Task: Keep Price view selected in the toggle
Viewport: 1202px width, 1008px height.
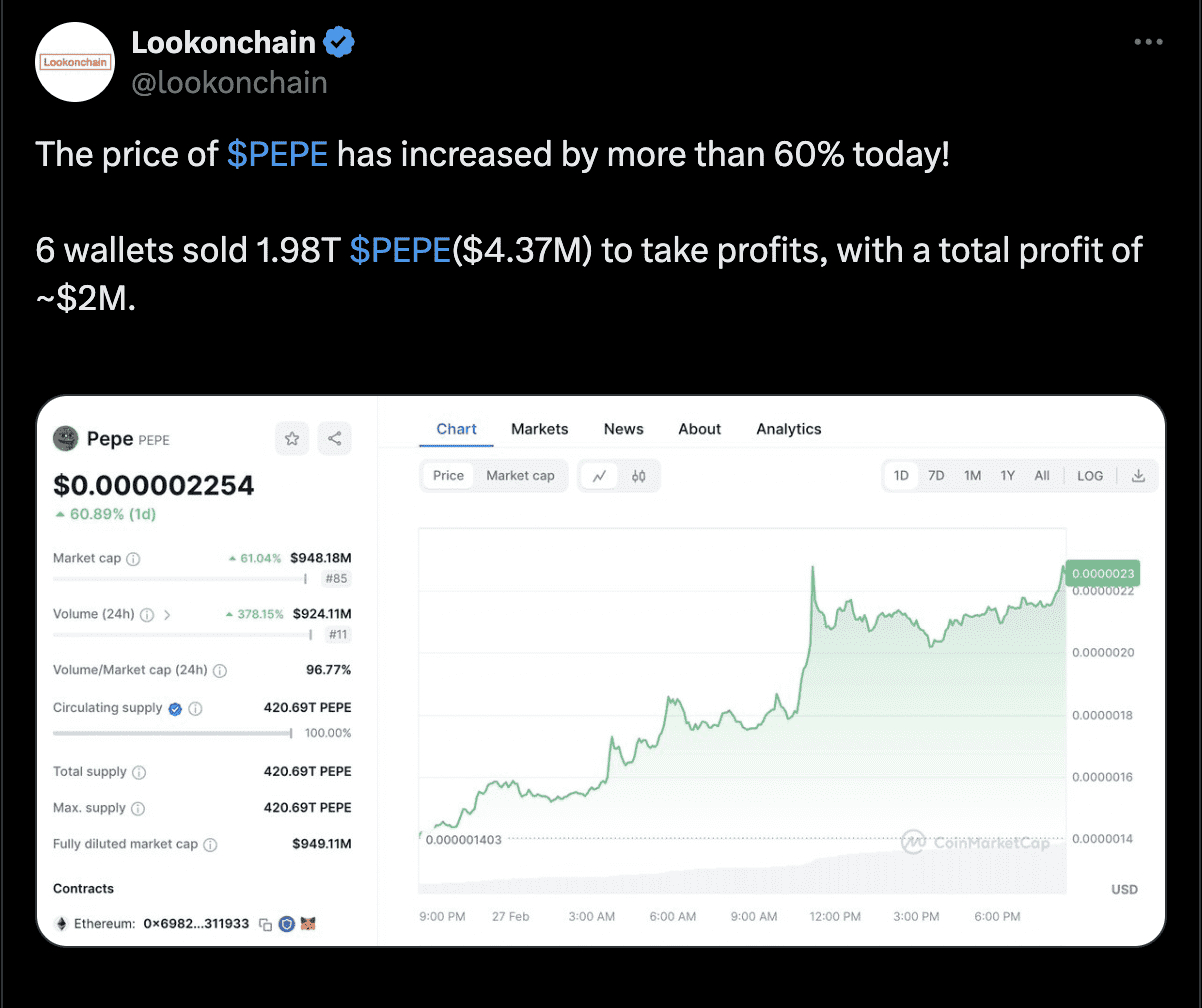Action: (x=447, y=476)
